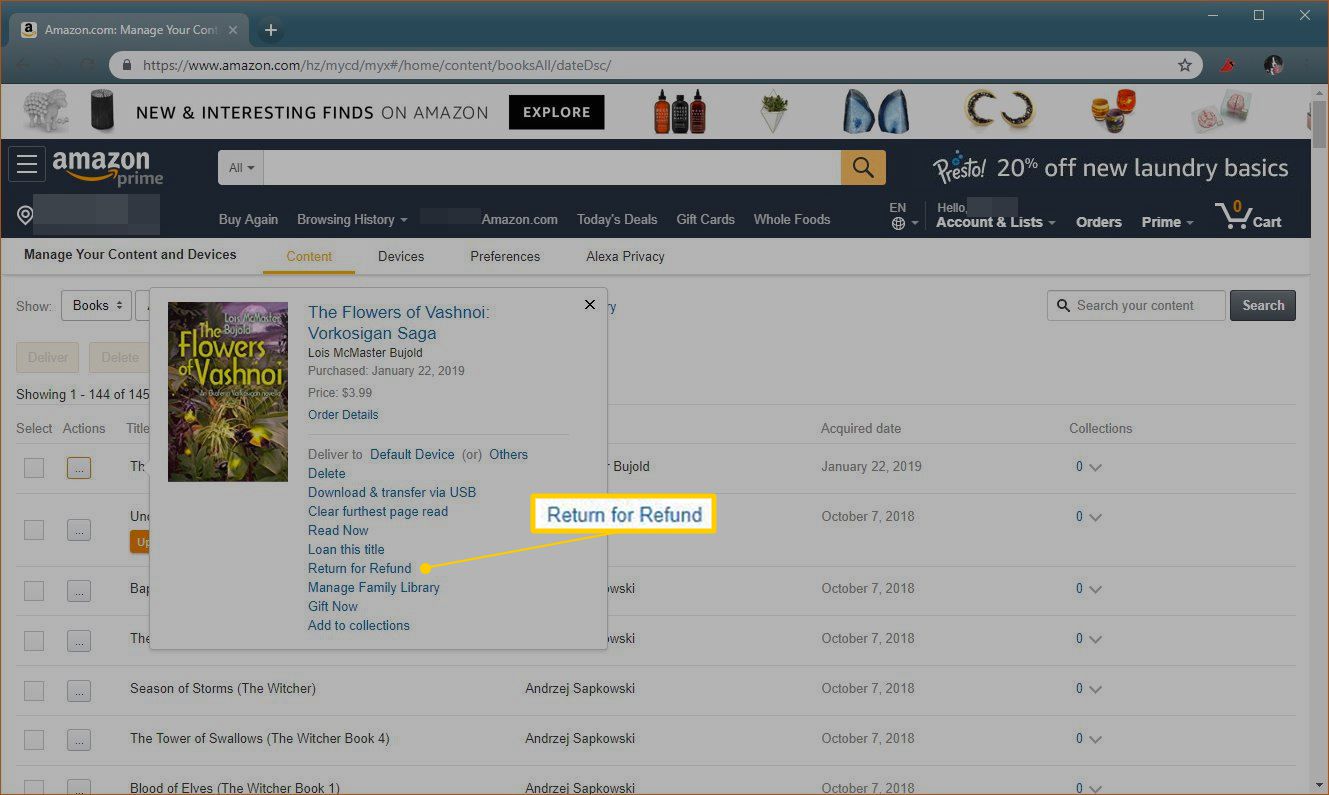Expand collections chevron for Season of Storms
This screenshot has width=1329, height=795.
[1095, 689]
